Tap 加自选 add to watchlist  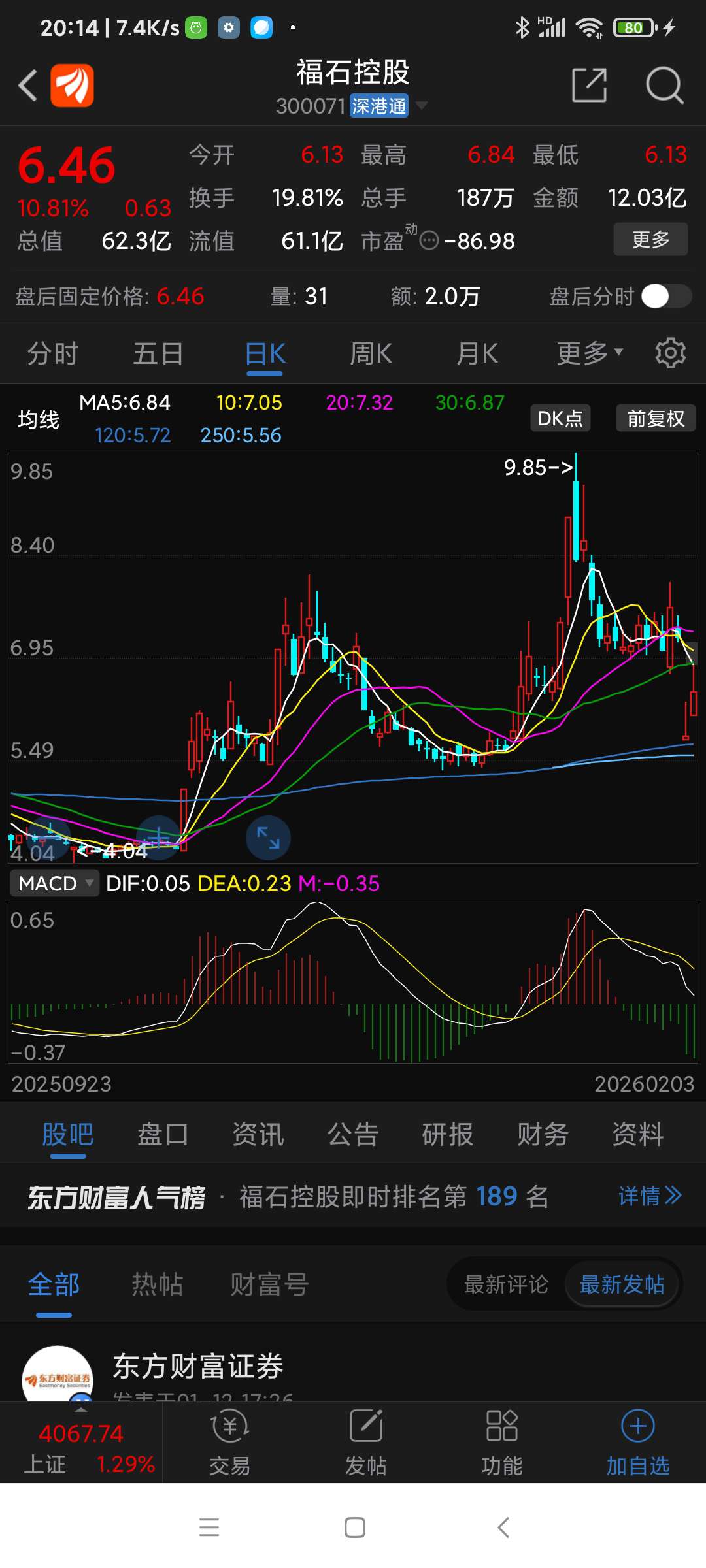tap(638, 1443)
